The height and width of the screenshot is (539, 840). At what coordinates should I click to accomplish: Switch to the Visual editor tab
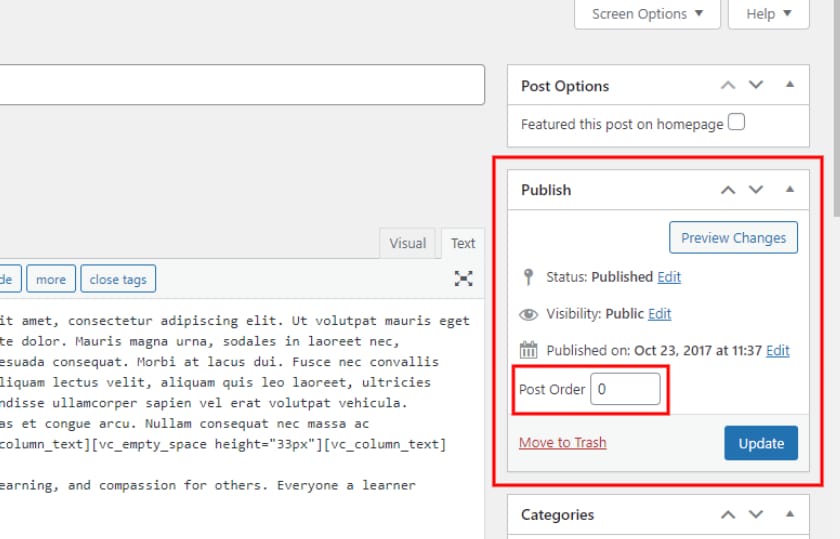click(x=407, y=243)
